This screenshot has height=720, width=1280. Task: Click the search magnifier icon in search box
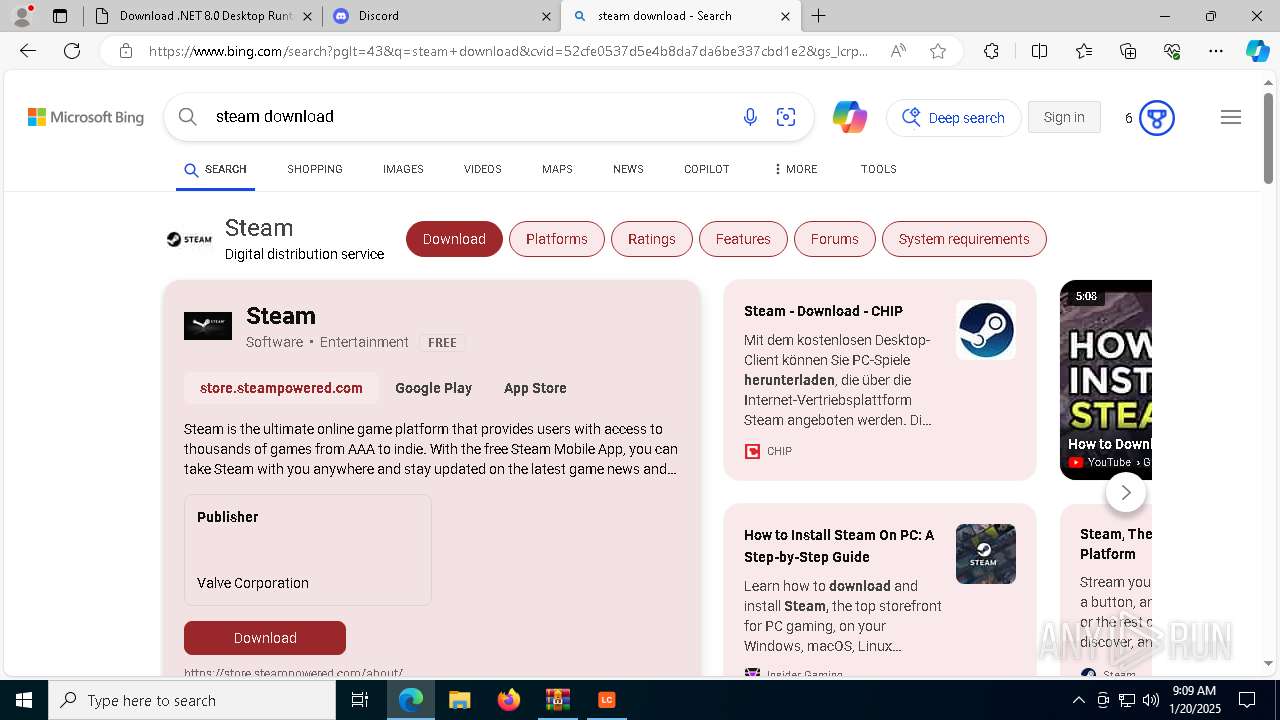187,117
